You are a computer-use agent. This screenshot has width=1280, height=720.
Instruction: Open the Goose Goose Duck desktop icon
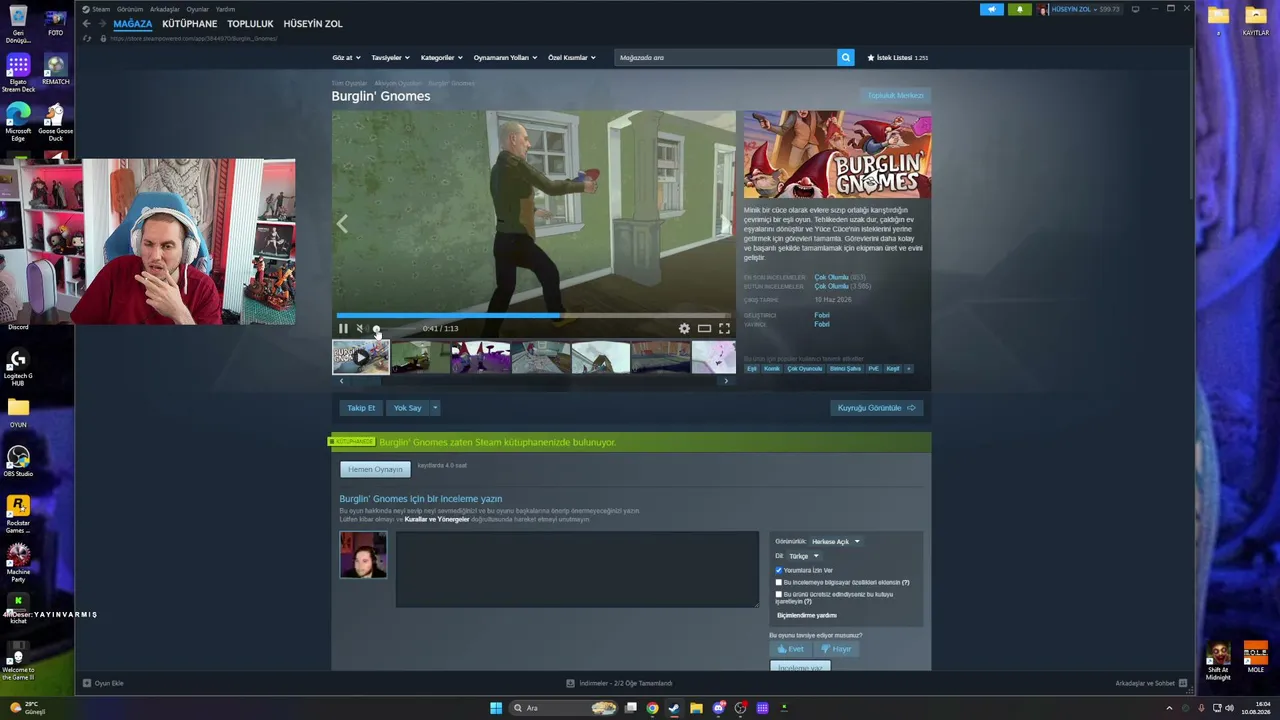(x=55, y=122)
